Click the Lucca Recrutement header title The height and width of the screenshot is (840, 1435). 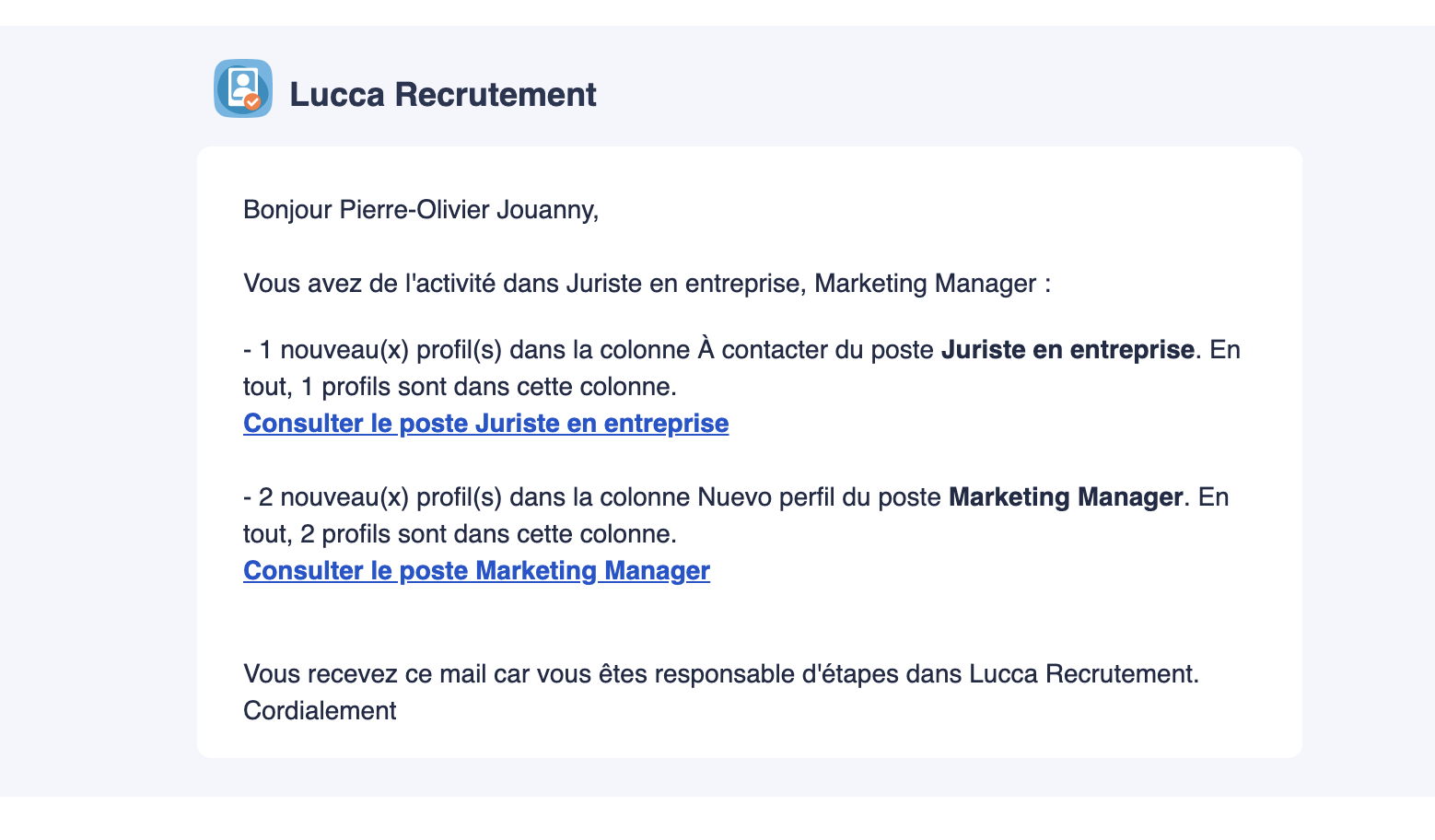point(443,94)
